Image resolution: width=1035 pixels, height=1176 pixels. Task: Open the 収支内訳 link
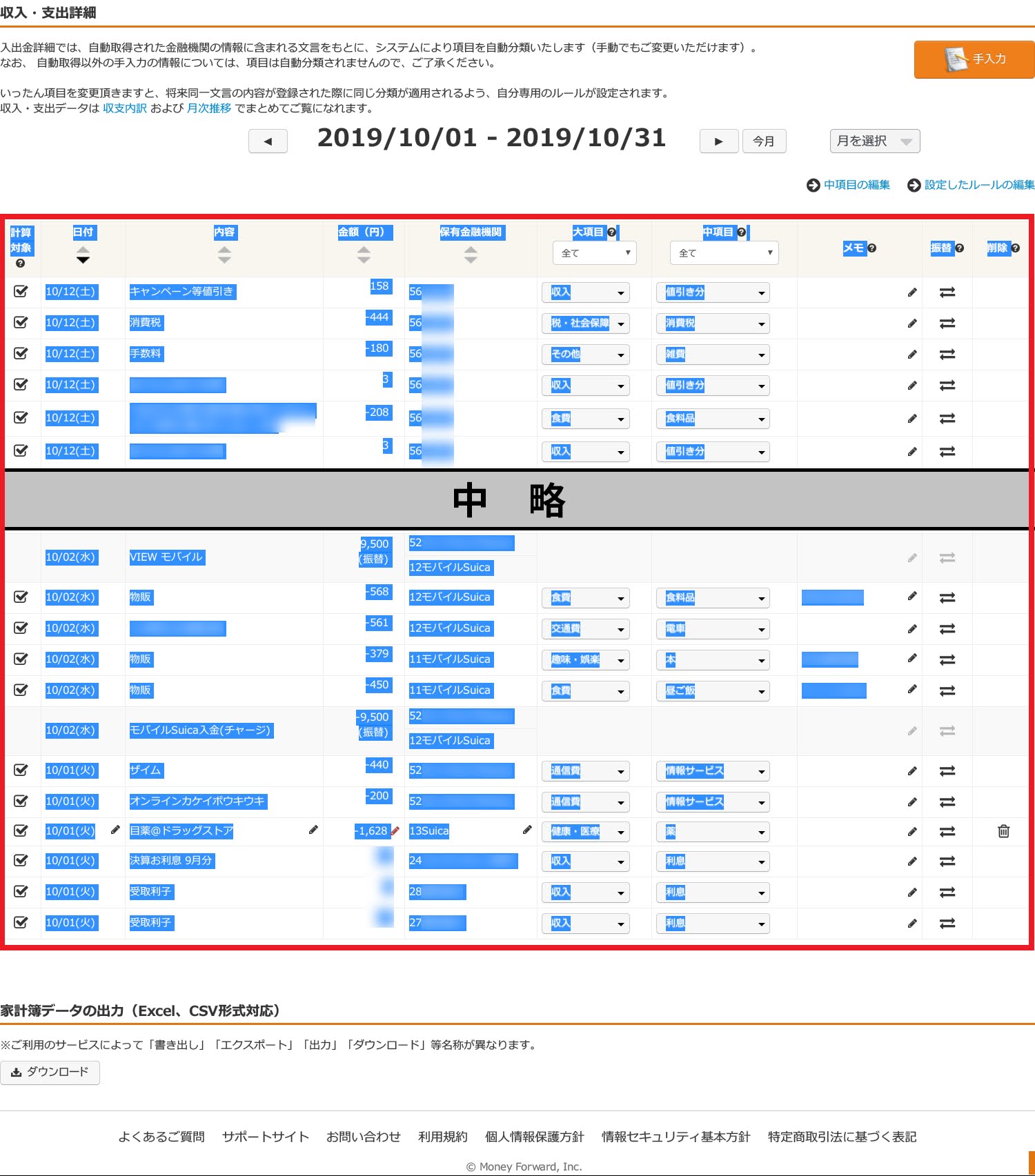125,108
